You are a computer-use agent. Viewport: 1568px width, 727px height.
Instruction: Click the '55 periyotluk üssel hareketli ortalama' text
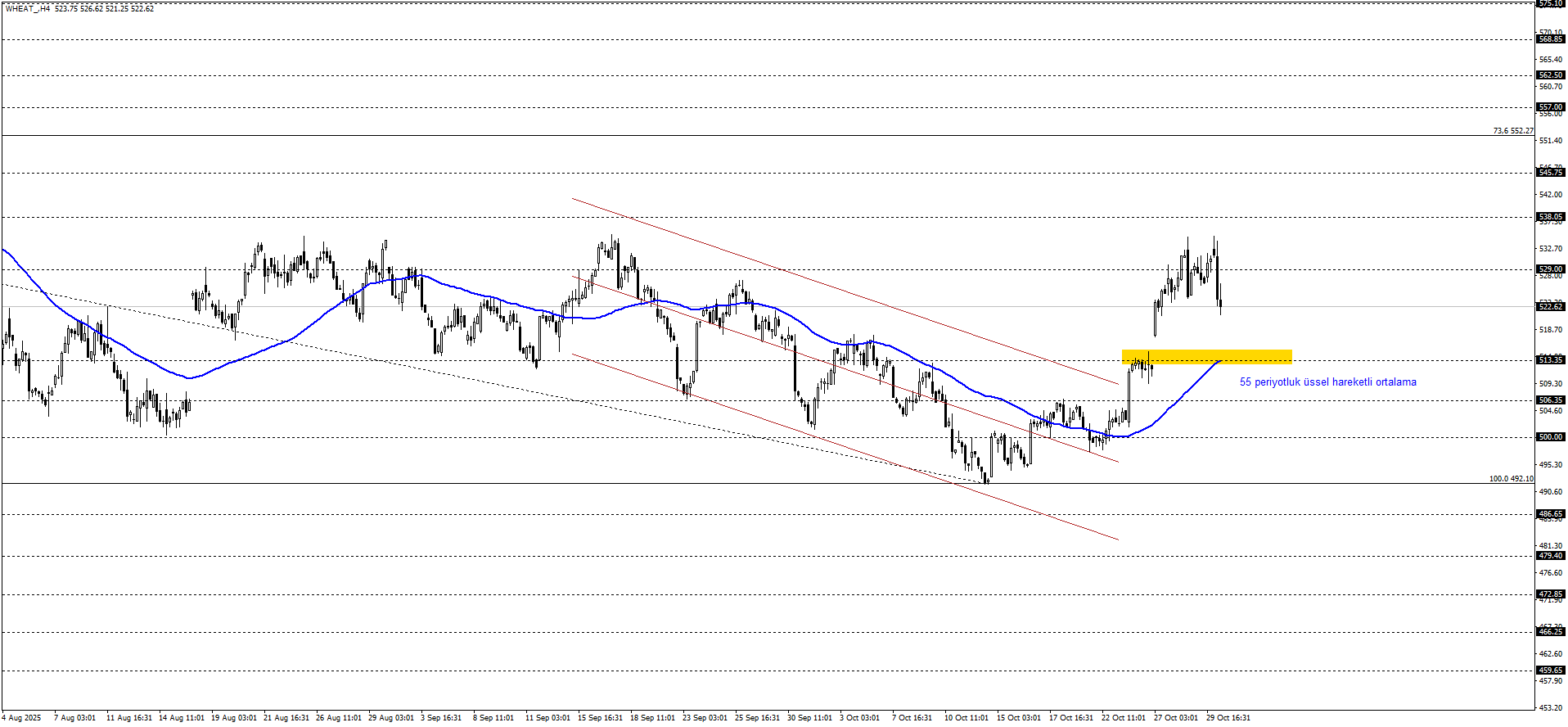click(1327, 382)
